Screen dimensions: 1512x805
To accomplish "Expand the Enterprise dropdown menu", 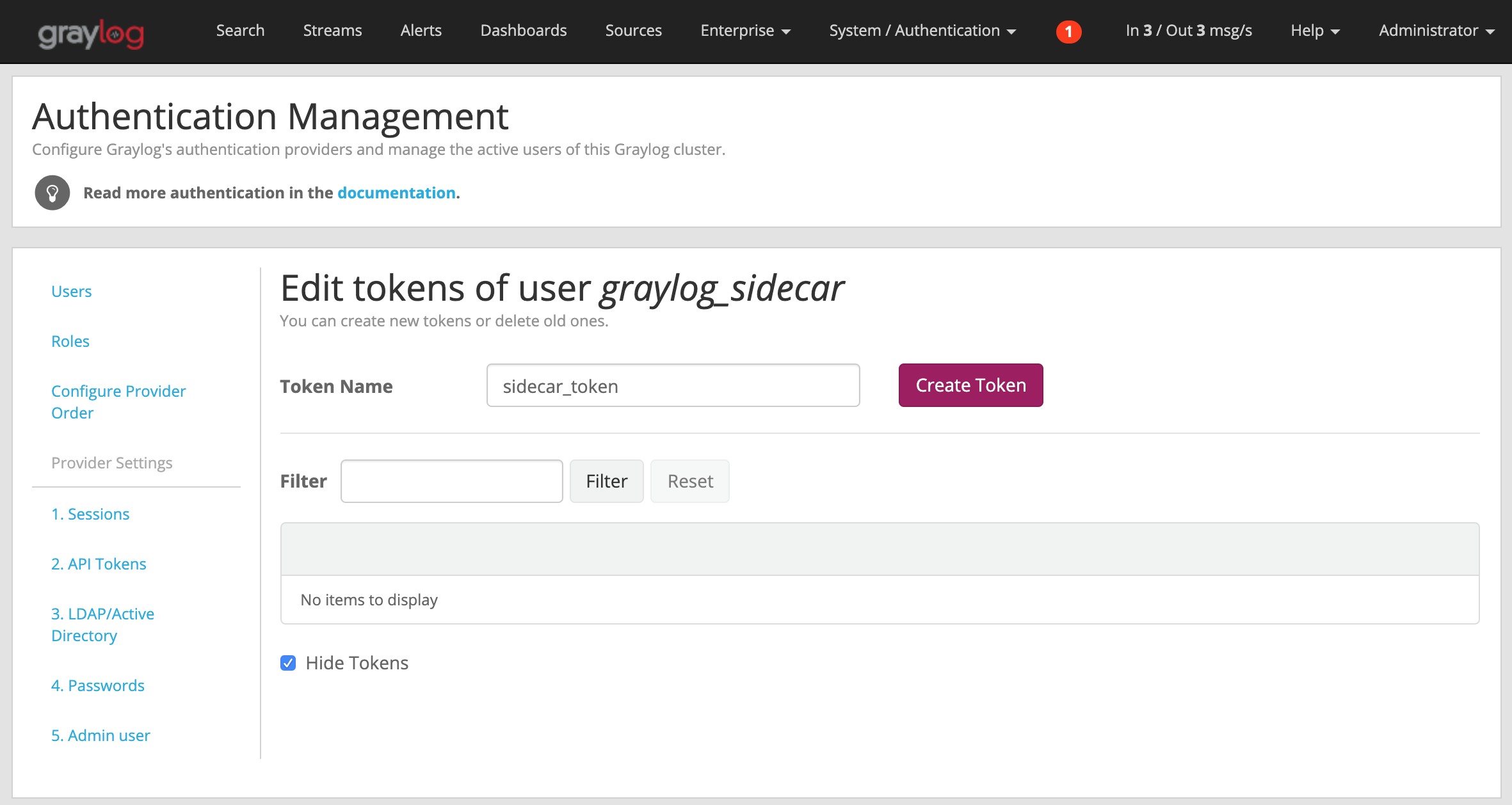I will click(745, 31).
